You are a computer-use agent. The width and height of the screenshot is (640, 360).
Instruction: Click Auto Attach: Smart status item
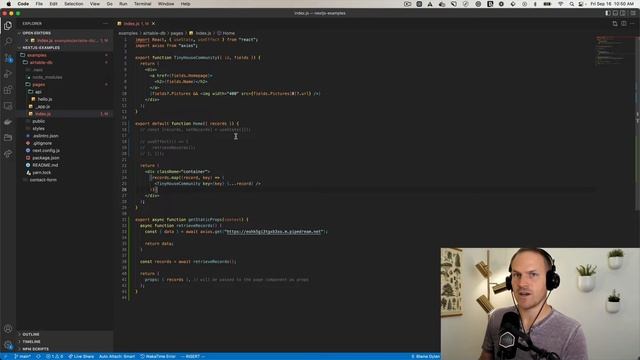pyautogui.click(x=117, y=356)
